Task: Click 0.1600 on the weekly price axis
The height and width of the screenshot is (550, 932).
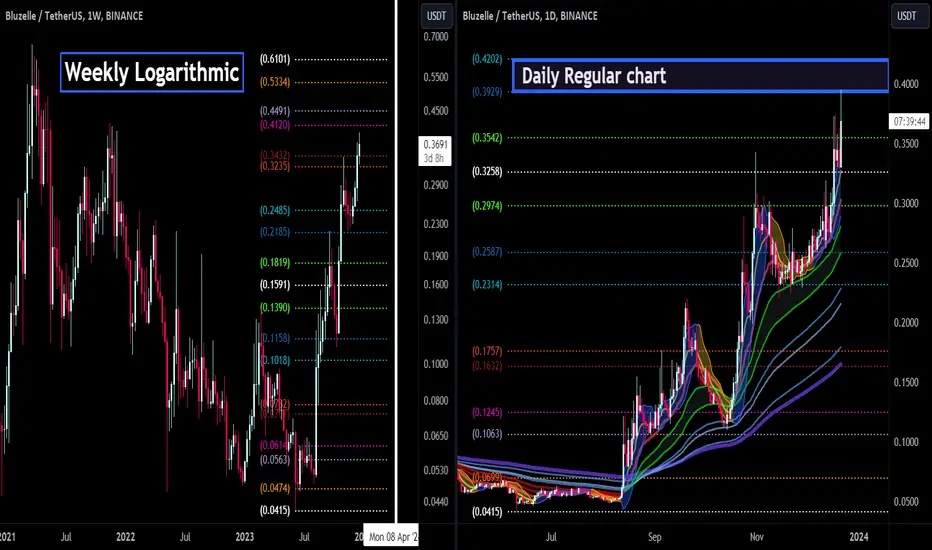Action: tap(436, 284)
